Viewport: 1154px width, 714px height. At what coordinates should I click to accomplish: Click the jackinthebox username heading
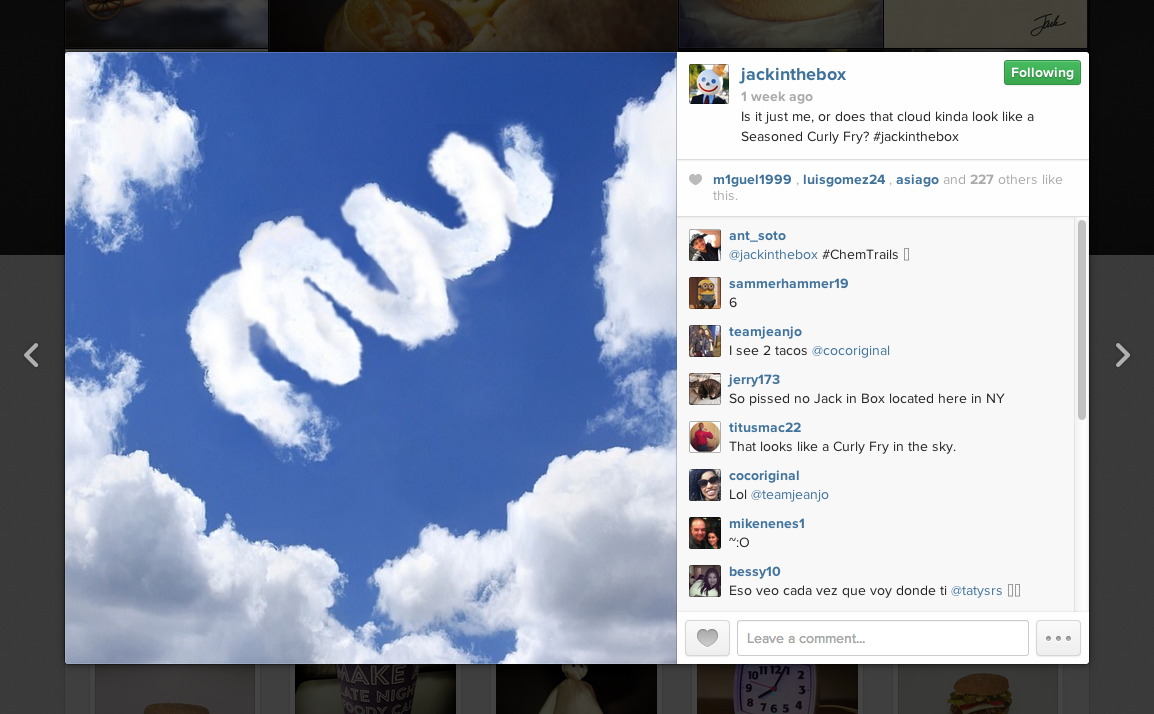[793, 74]
